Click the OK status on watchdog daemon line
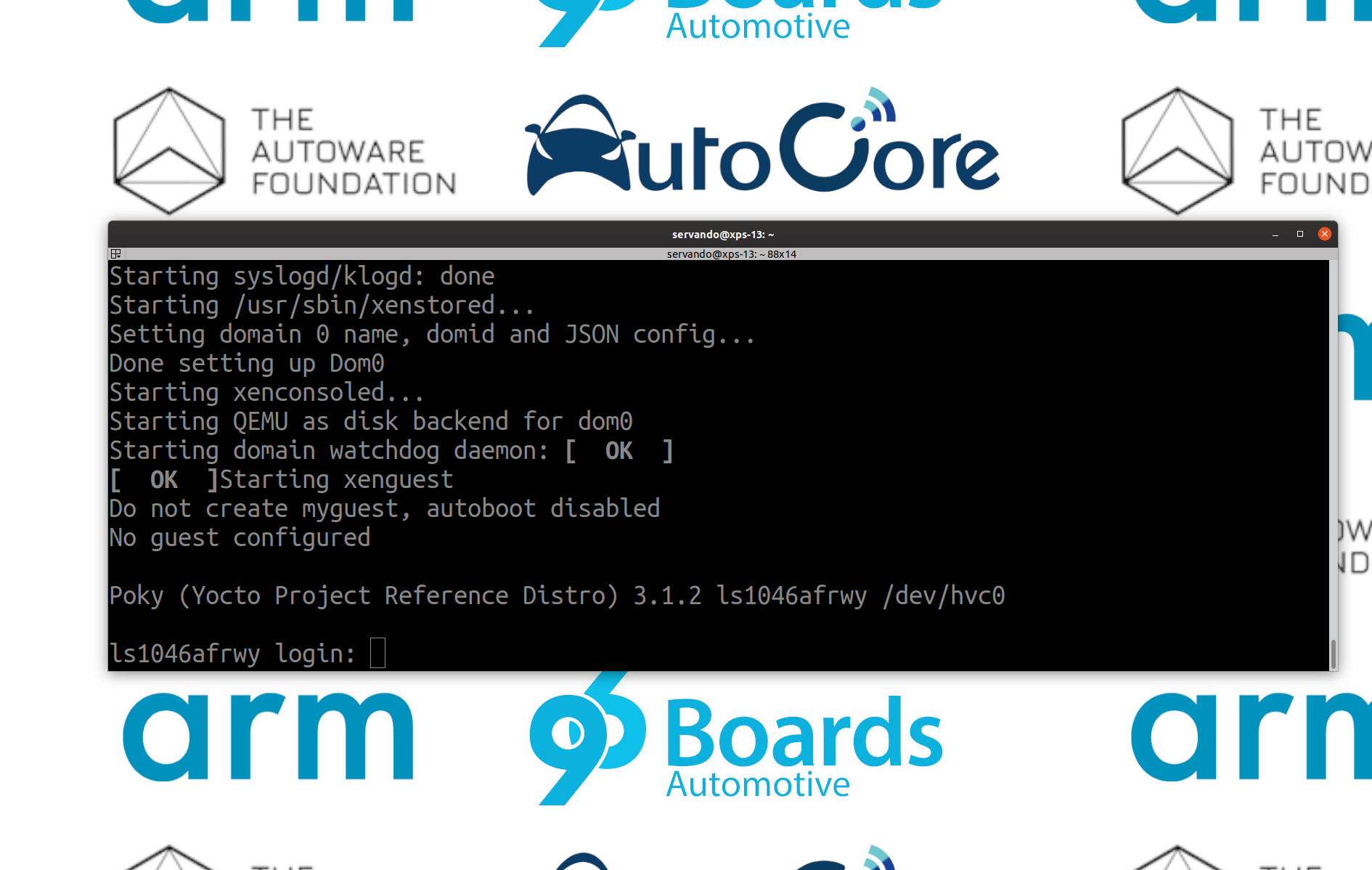This screenshot has height=870, width=1372. [619, 450]
